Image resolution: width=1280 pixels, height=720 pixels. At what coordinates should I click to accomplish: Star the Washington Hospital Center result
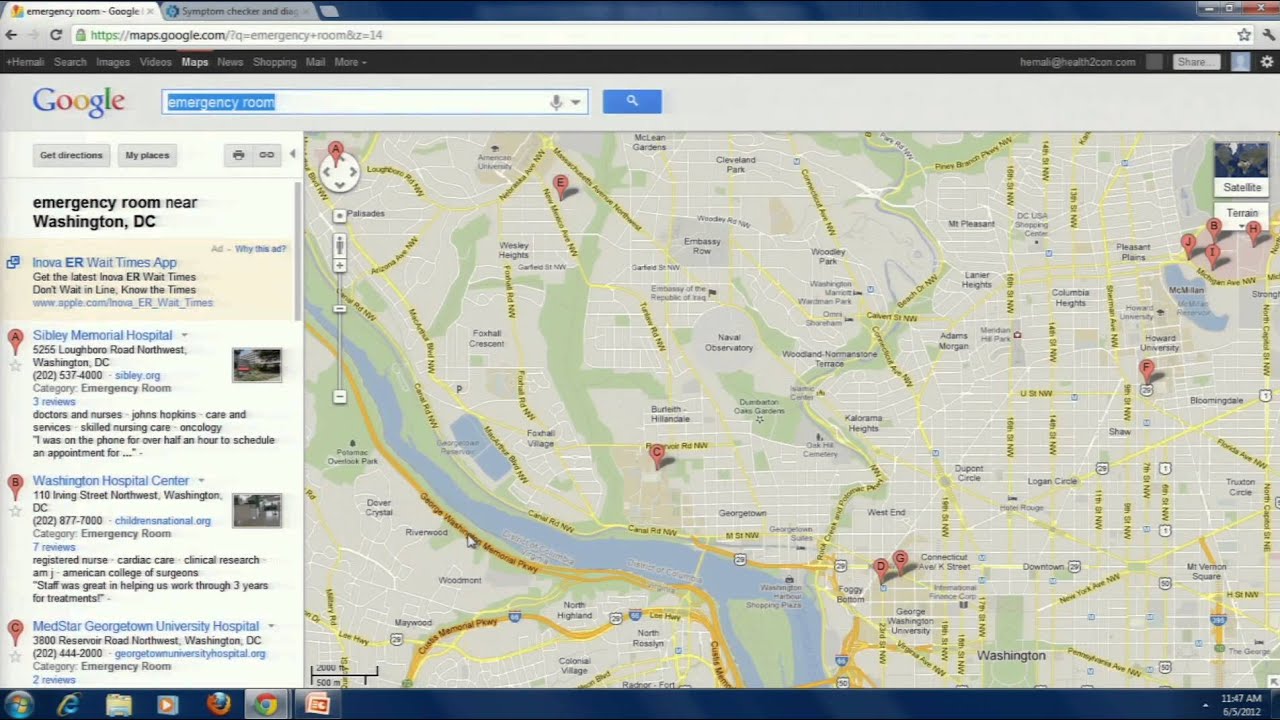tap(15, 512)
